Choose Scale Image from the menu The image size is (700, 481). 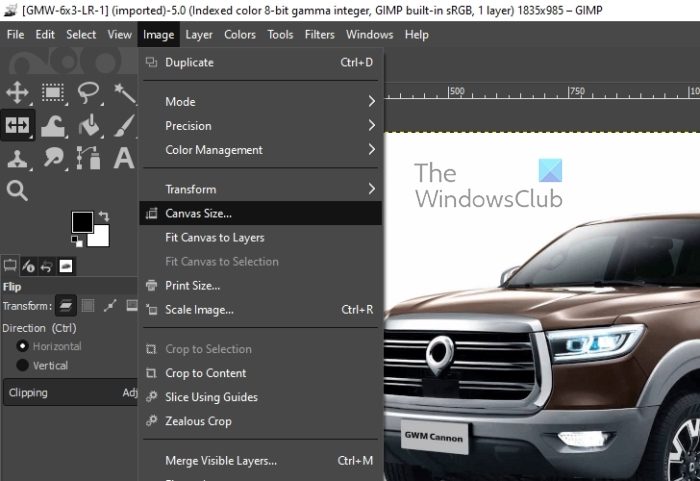(x=261, y=310)
